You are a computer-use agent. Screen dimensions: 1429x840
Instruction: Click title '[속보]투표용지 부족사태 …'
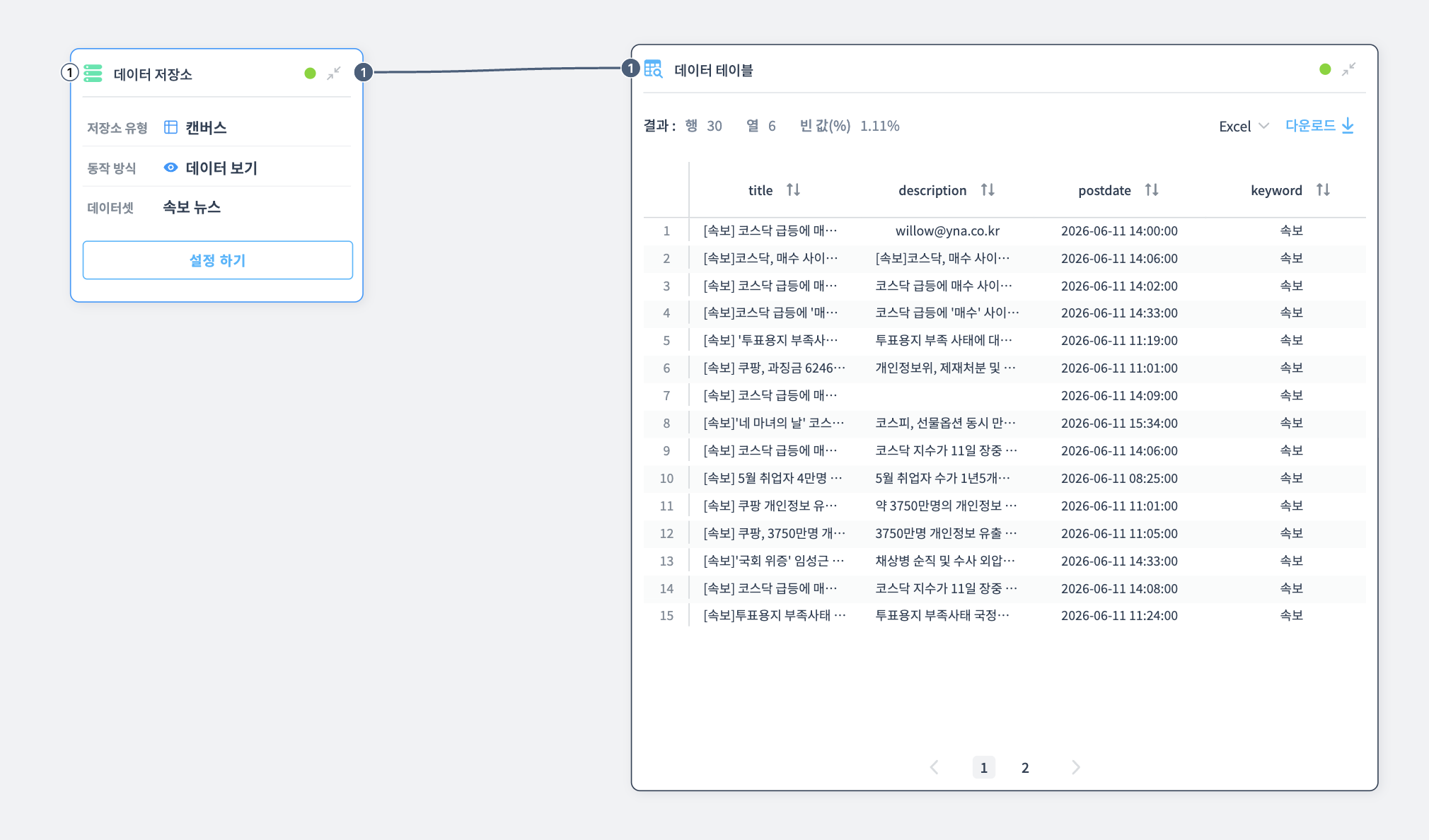(774, 615)
